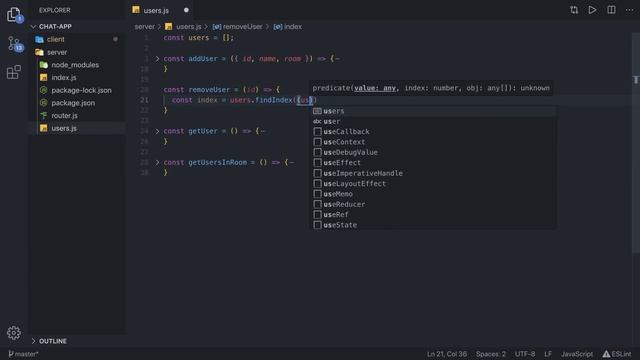Change the JavaScript language mode
This screenshot has height=360, width=640.
[x=576, y=354]
